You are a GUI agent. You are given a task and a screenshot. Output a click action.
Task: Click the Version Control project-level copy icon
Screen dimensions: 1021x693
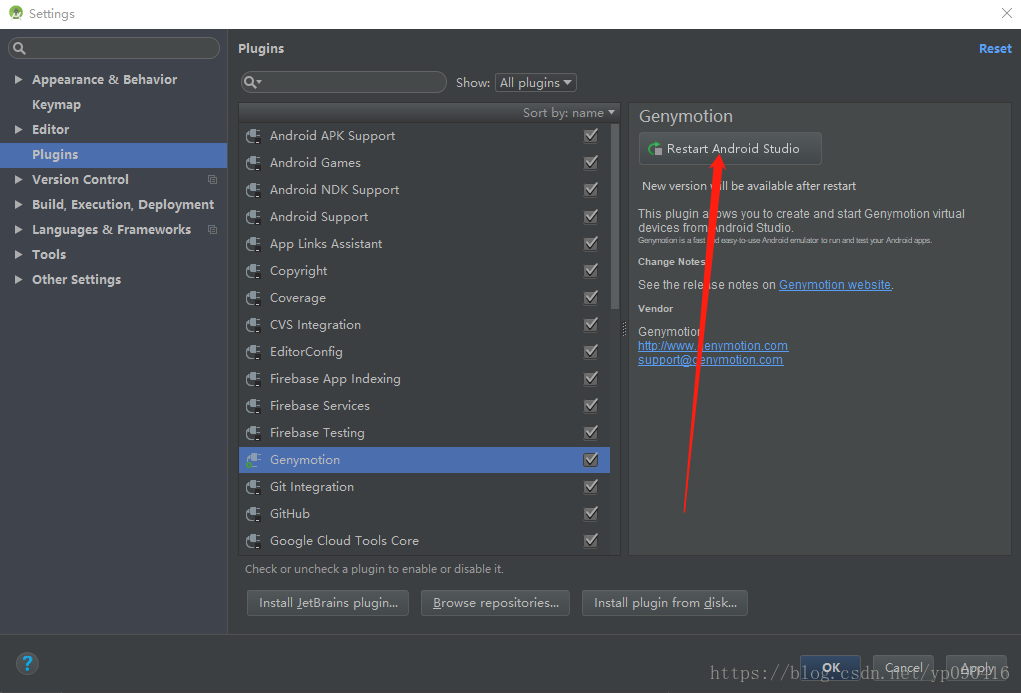coord(212,179)
